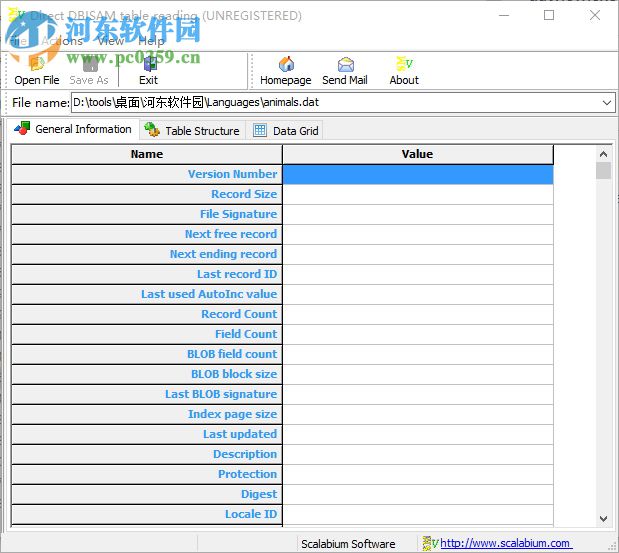The width and height of the screenshot is (619, 553).
Task: Click the highlighted Version Number value cell
Action: click(x=418, y=174)
